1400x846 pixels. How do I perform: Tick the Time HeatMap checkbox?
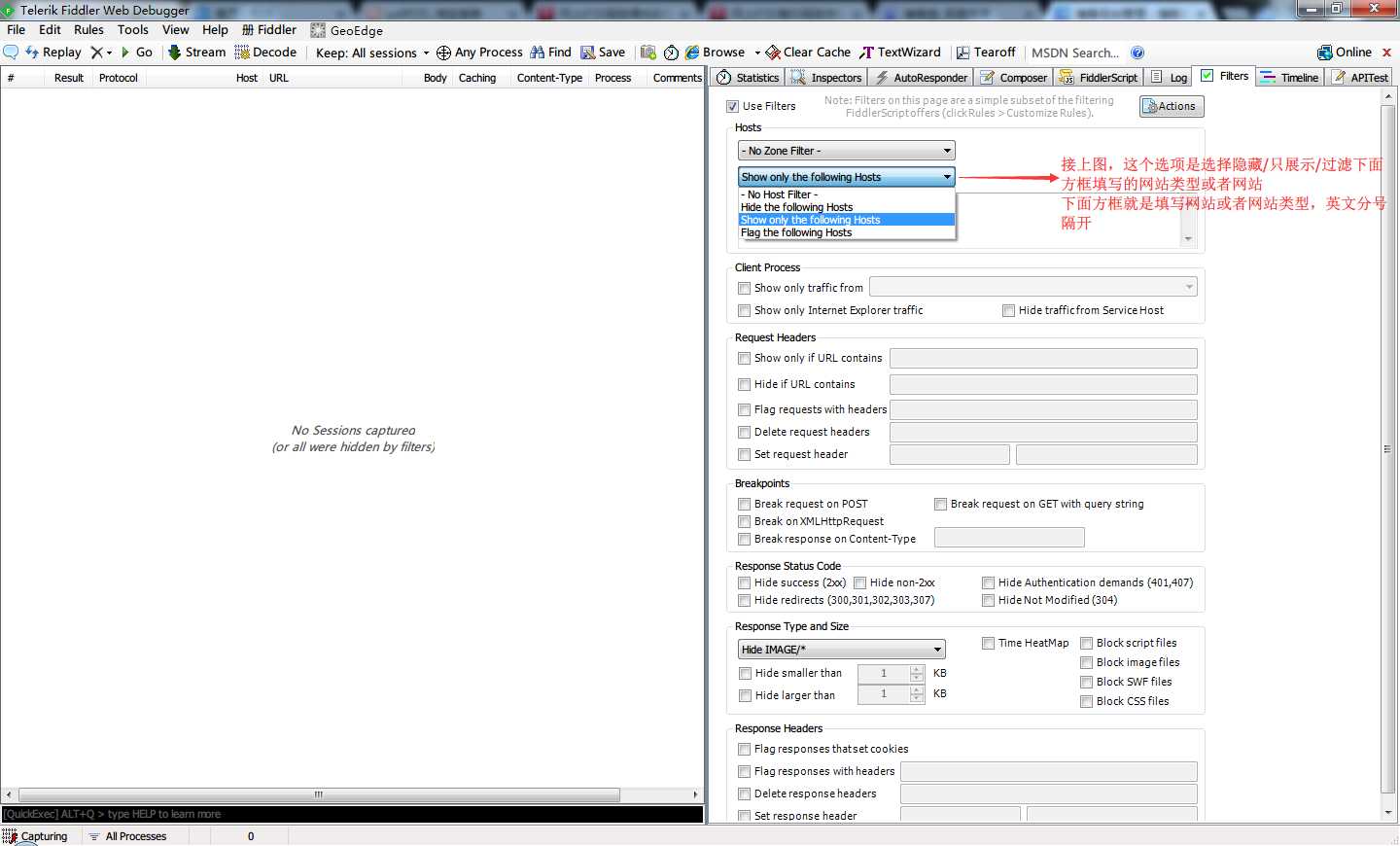989,643
